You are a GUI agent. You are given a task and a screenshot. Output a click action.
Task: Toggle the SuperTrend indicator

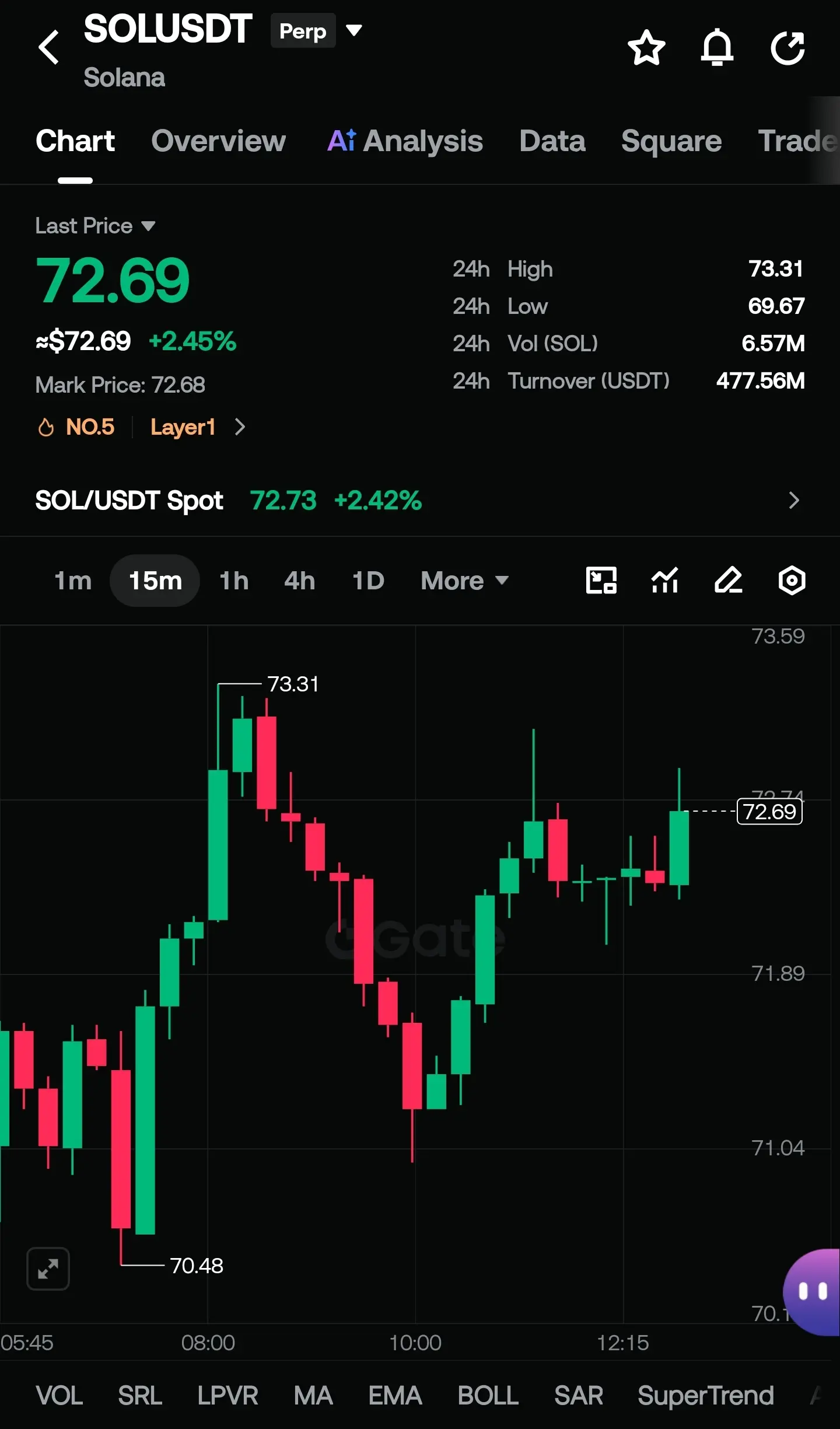(706, 1396)
